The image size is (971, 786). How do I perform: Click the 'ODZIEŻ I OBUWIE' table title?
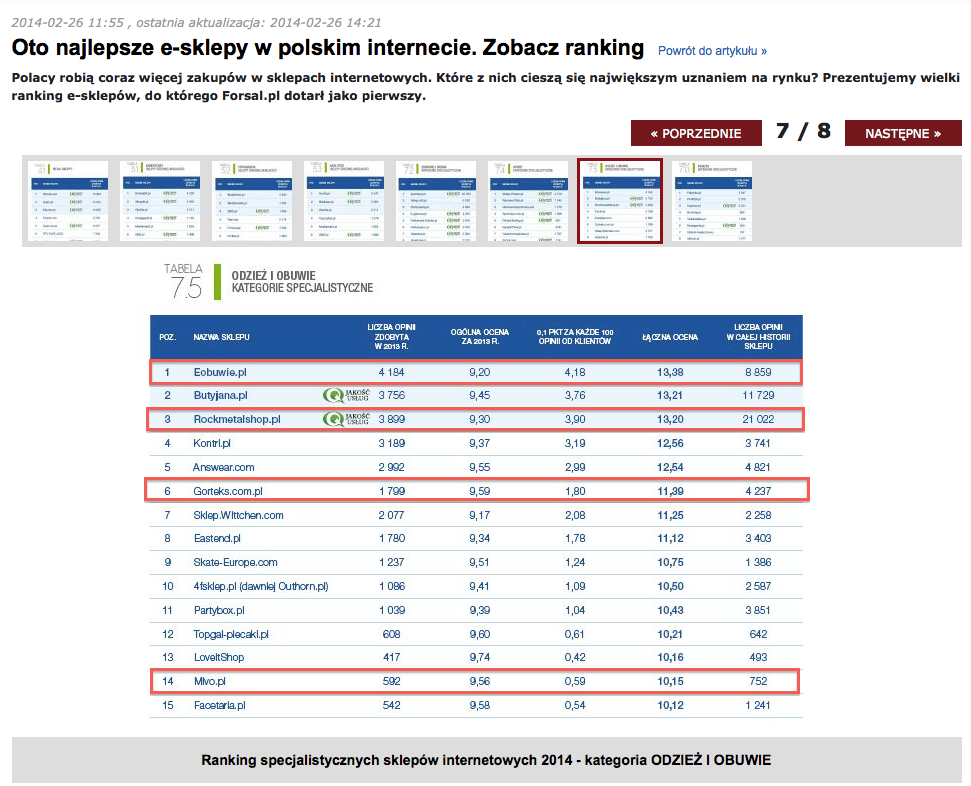coord(273,276)
